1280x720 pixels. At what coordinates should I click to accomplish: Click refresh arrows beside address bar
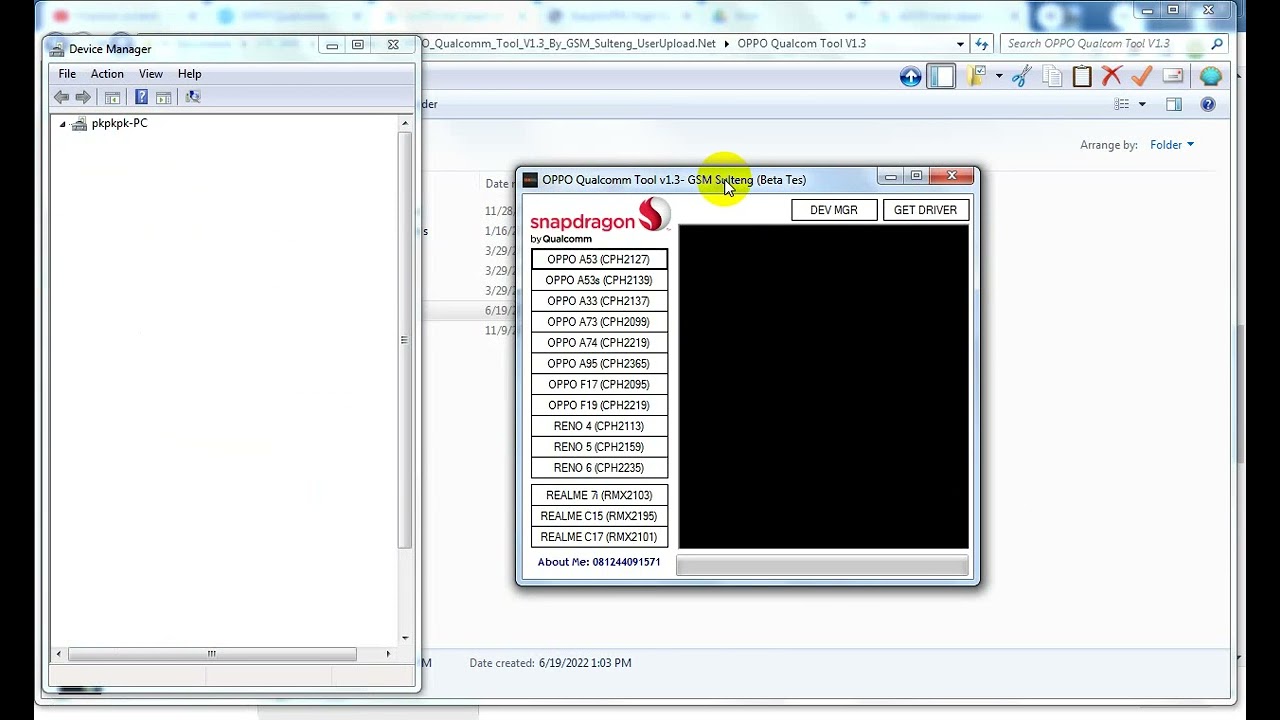coord(982,44)
